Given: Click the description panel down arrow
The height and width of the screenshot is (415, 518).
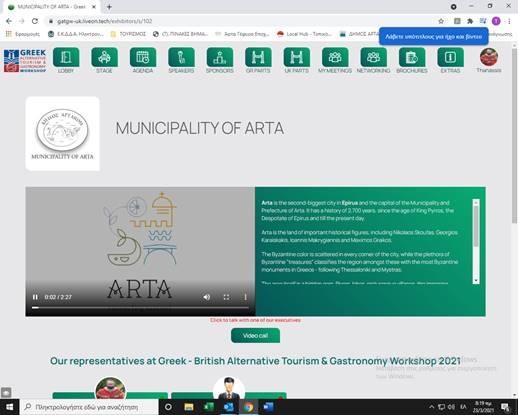Looking at the screenshot, I should pos(476,280).
